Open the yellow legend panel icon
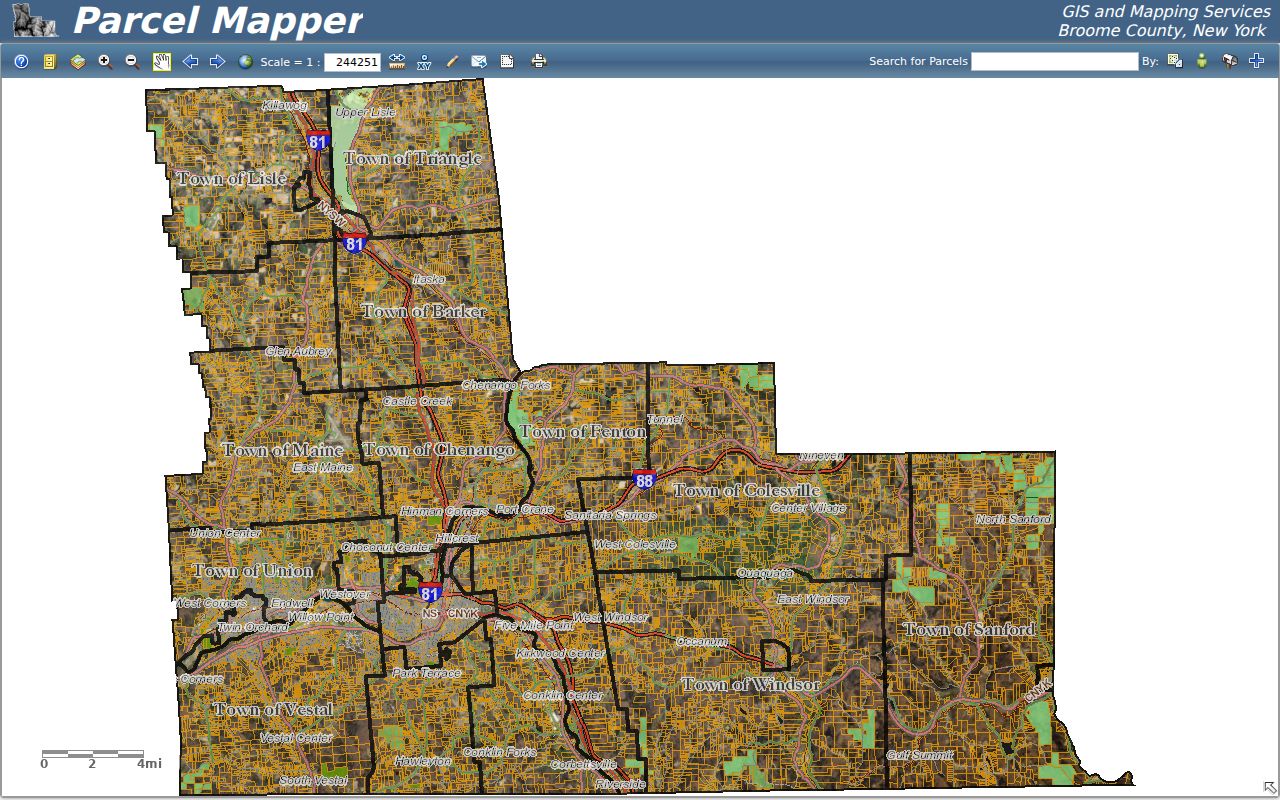 click(x=49, y=62)
